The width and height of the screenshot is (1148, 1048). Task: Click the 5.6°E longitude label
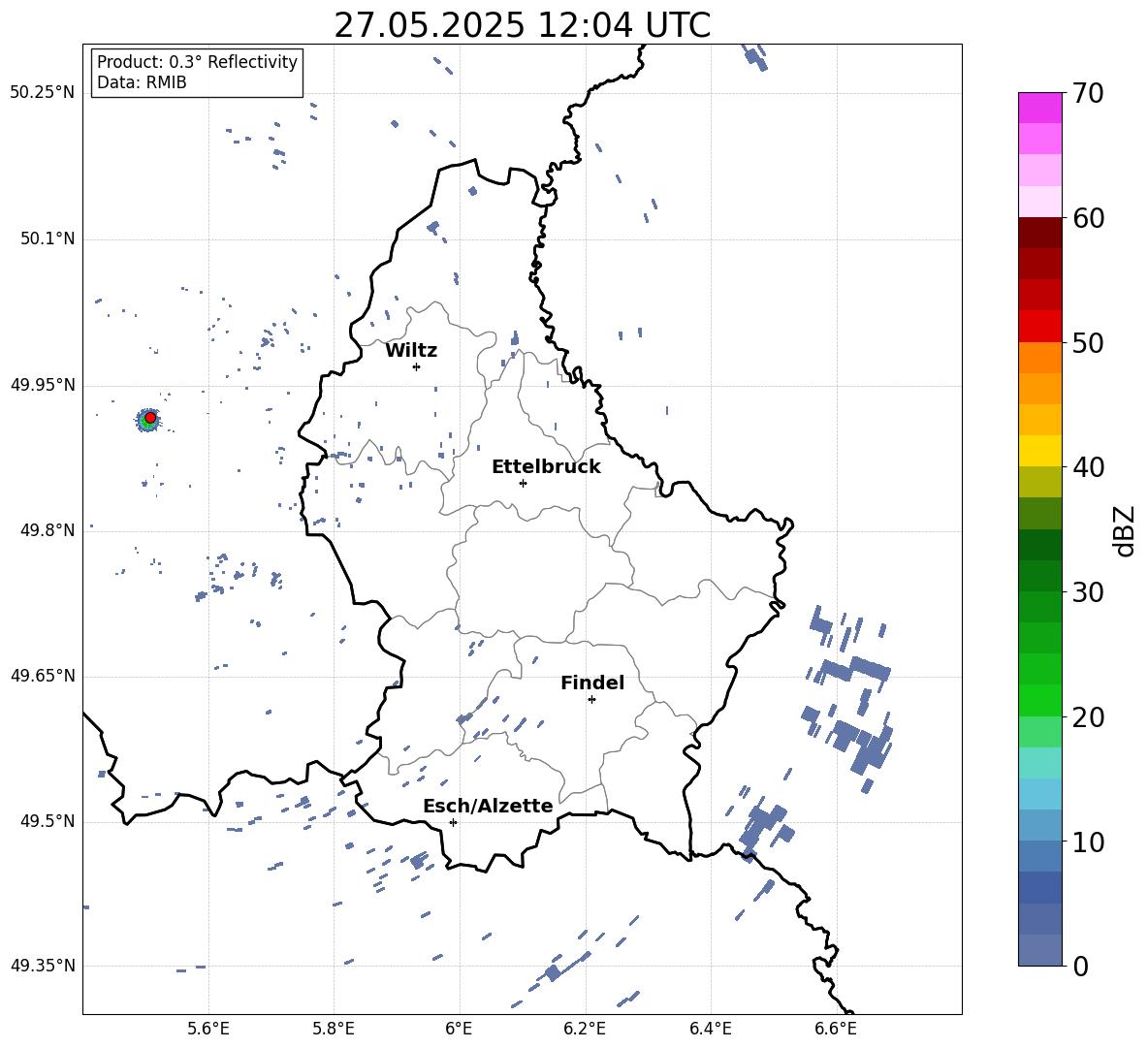(208, 1029)
